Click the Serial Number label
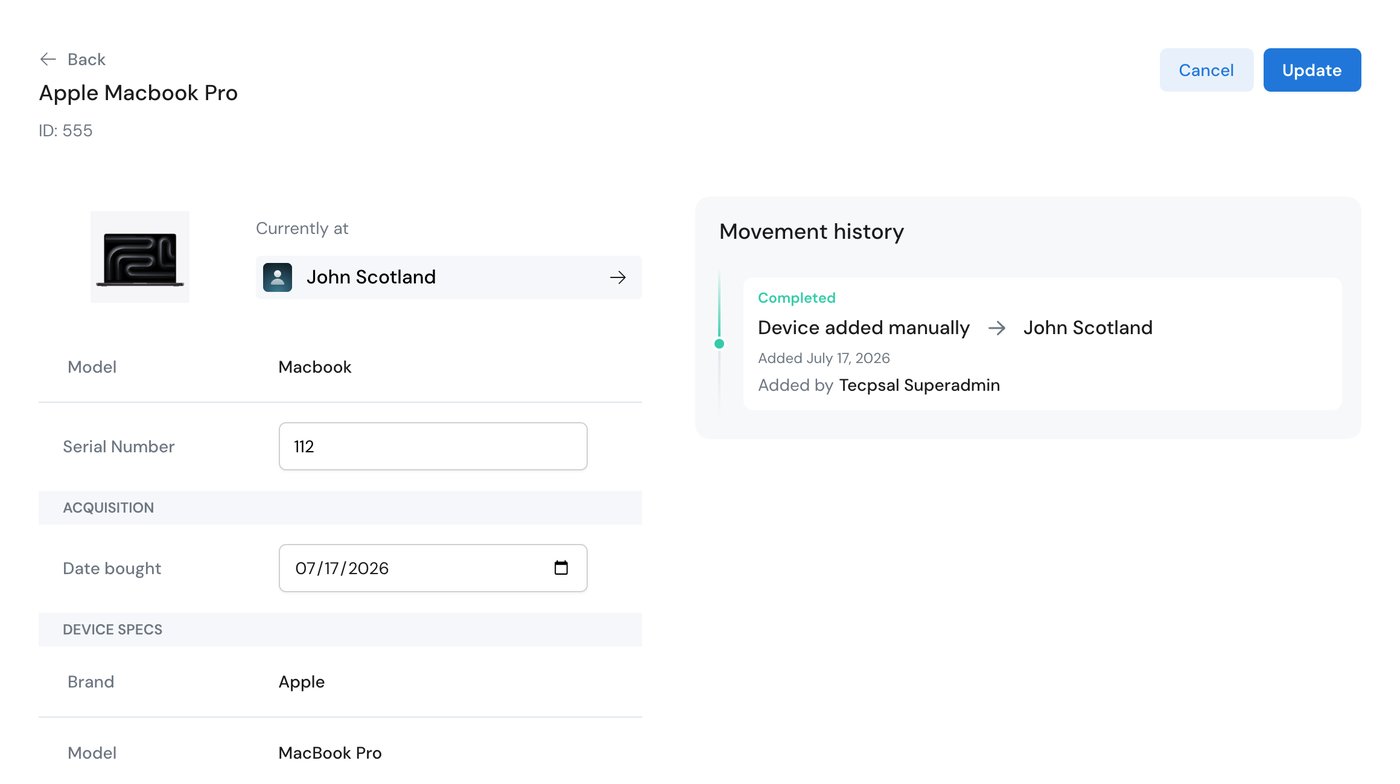 click(x=119, y=447)
